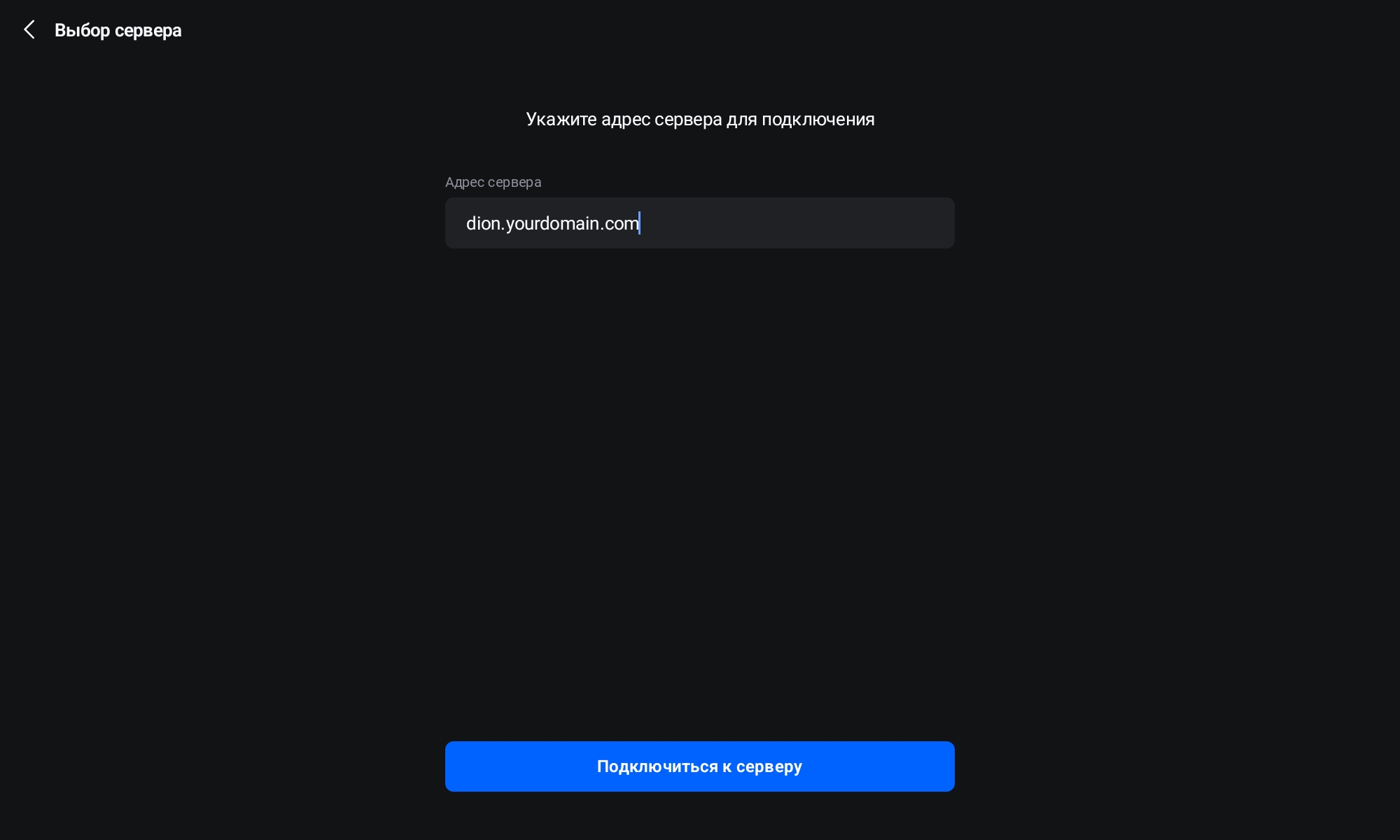Click the word подключения in the heading

click(818, 120)
